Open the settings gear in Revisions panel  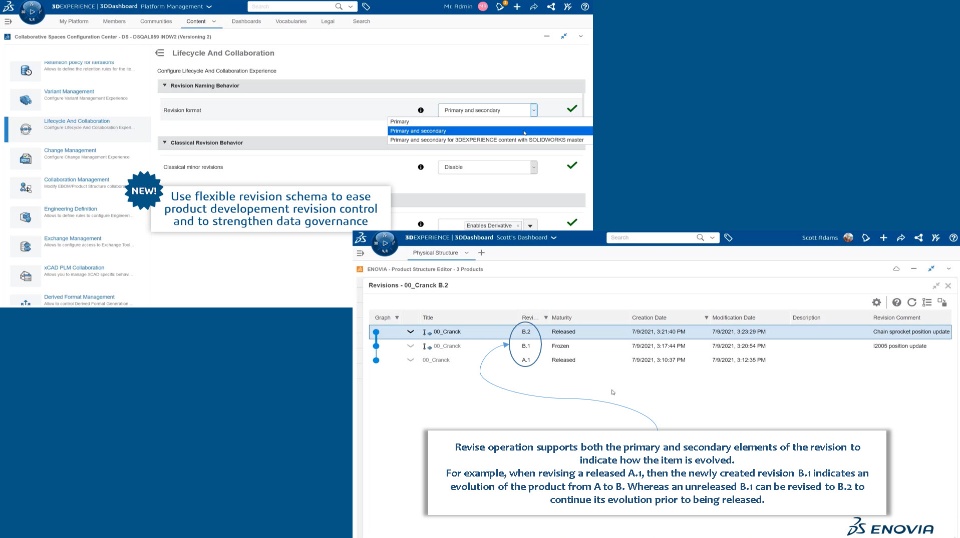click(x=876, y=302)
